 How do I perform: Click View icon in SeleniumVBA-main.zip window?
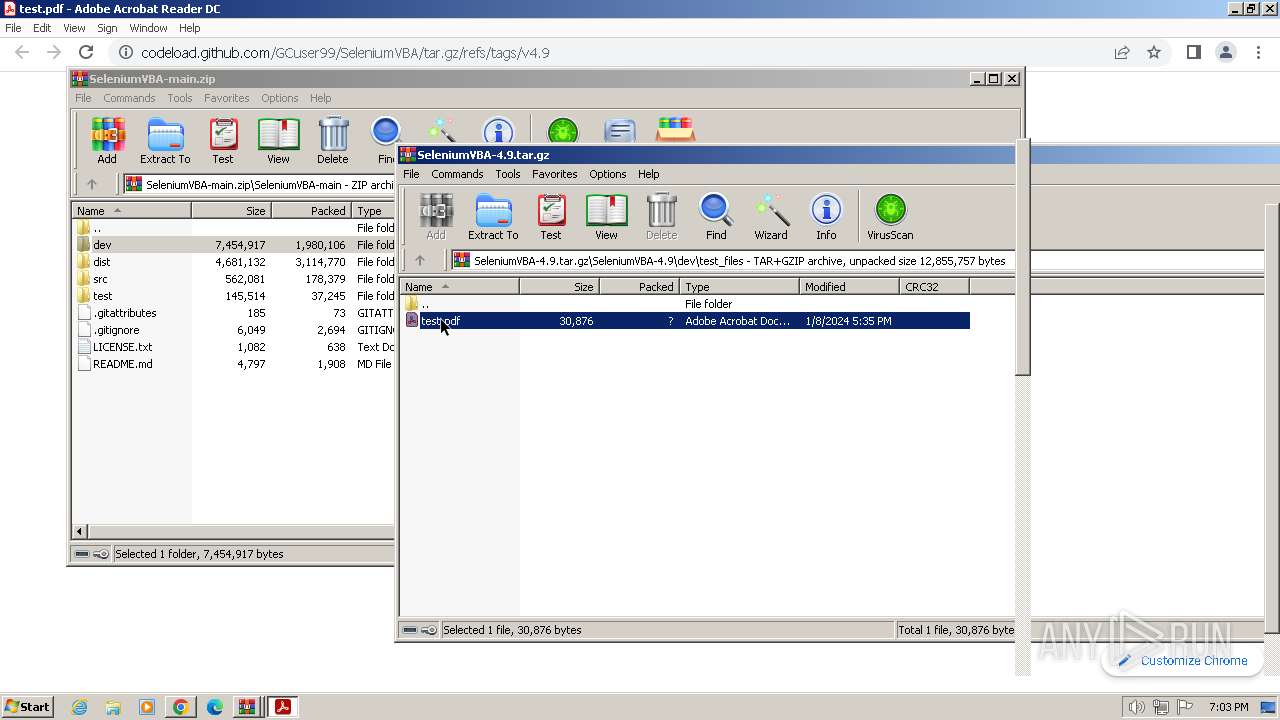coord(278,141)
